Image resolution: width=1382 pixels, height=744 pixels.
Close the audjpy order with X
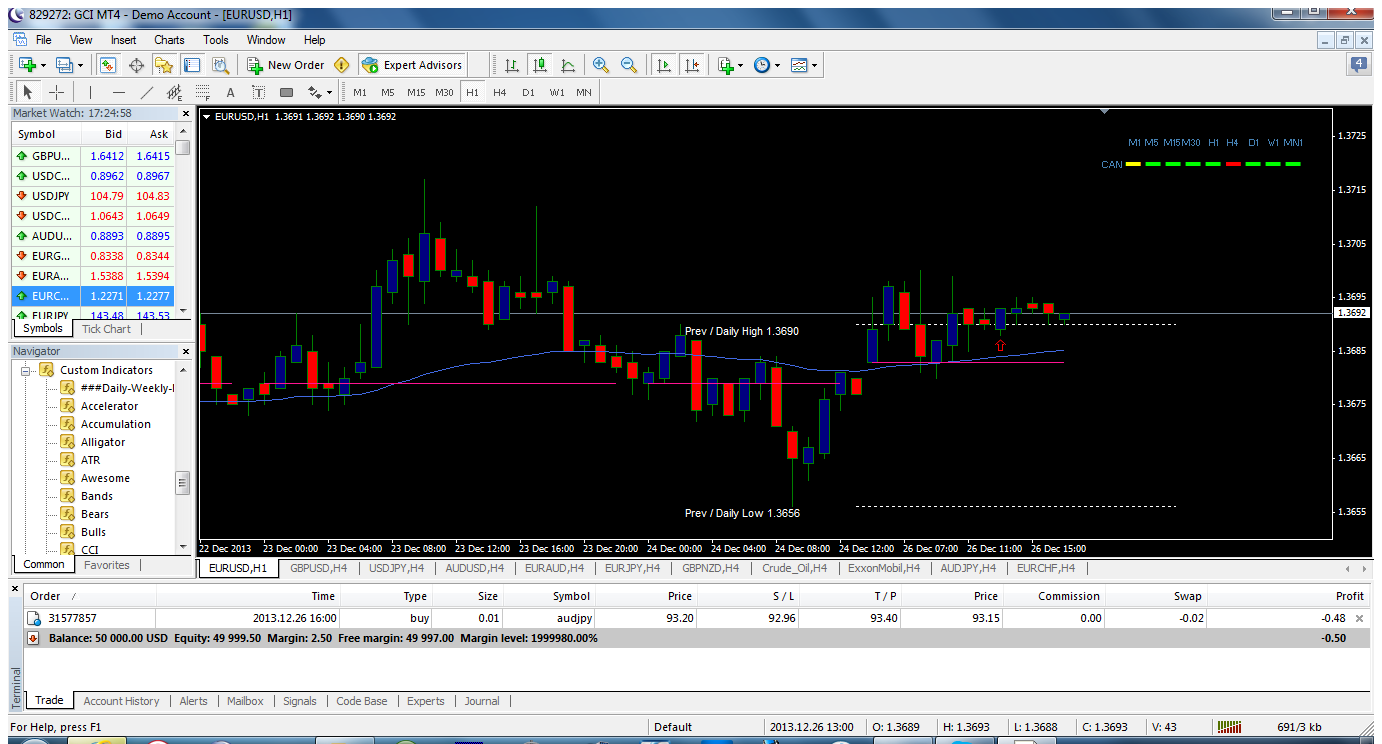pos(1359,619)
